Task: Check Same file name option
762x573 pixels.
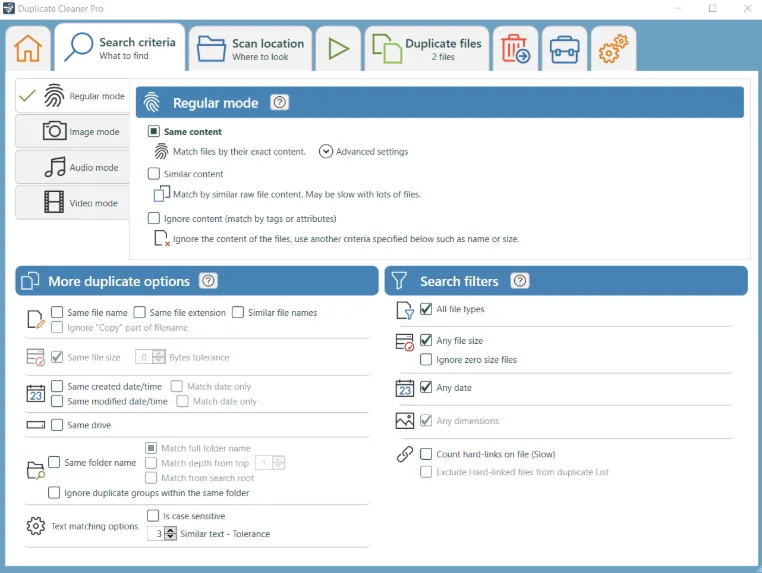Action: pos(57,312)
